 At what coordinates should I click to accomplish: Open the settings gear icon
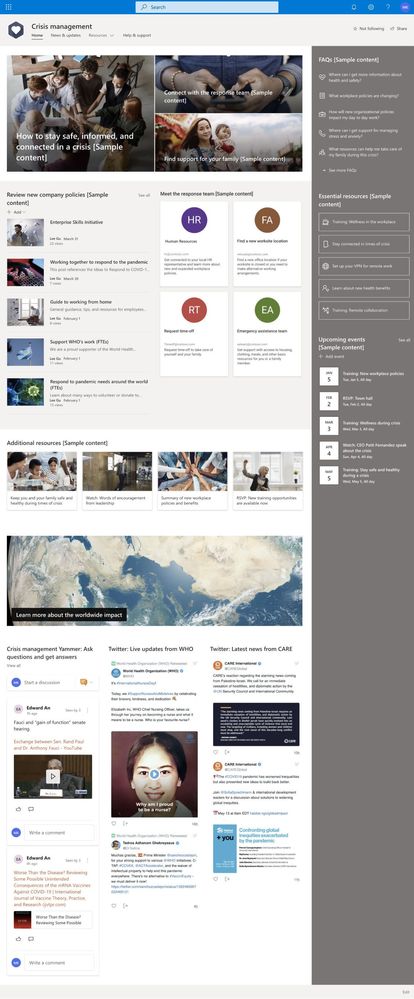pos(371,7)
